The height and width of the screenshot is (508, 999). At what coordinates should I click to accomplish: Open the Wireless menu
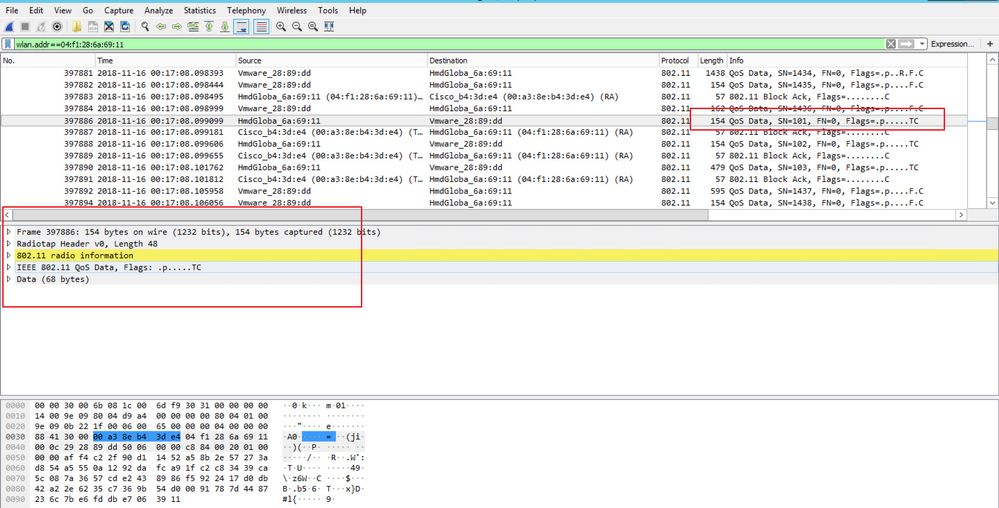pos(291,10)
